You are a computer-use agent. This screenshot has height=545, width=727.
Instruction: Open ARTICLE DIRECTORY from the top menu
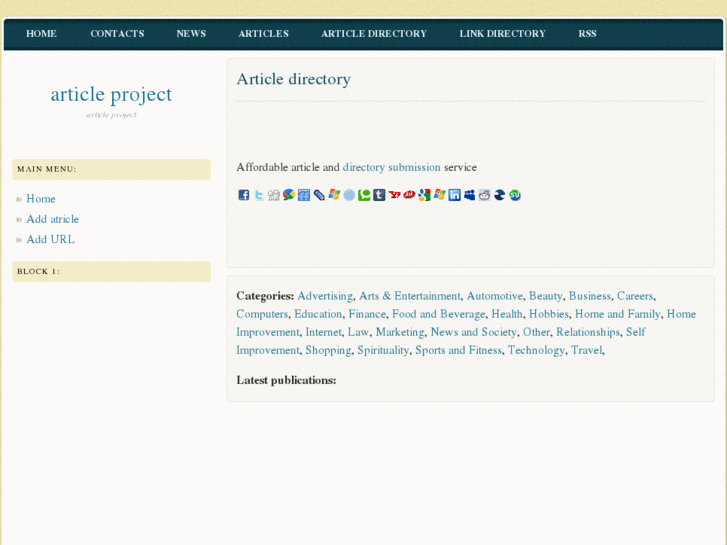point(374,34)
